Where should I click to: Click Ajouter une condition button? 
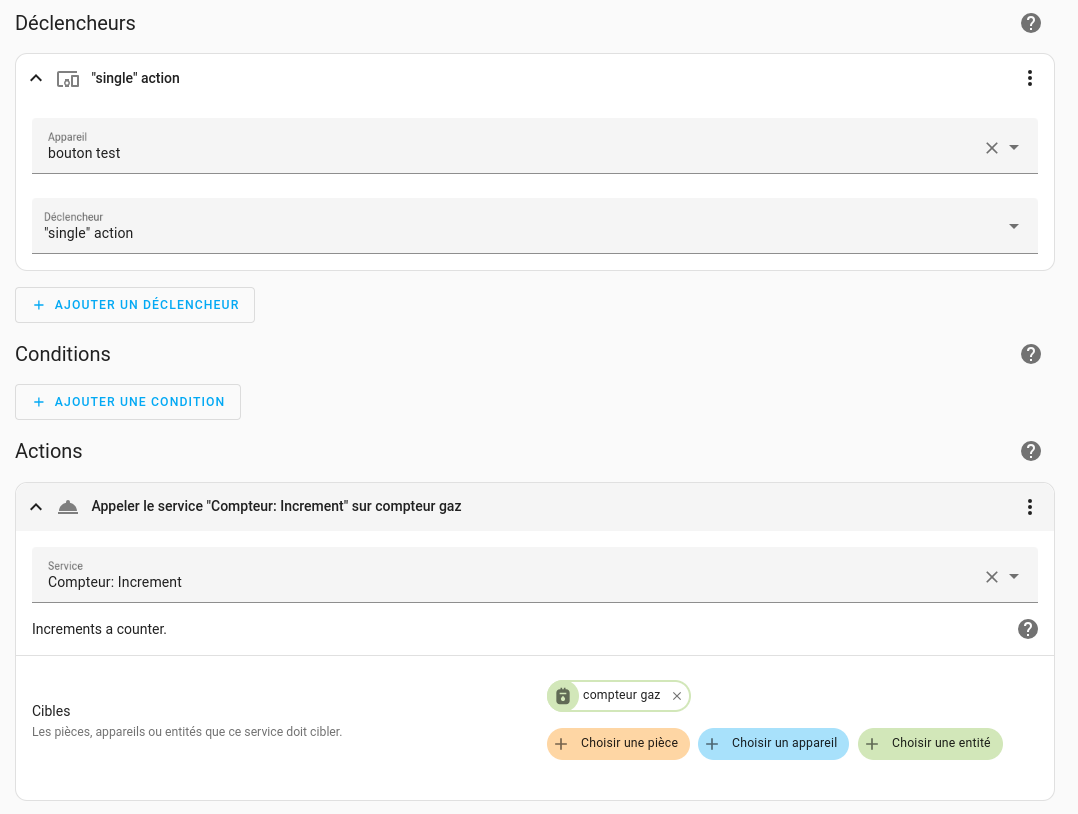coord(128,402)
